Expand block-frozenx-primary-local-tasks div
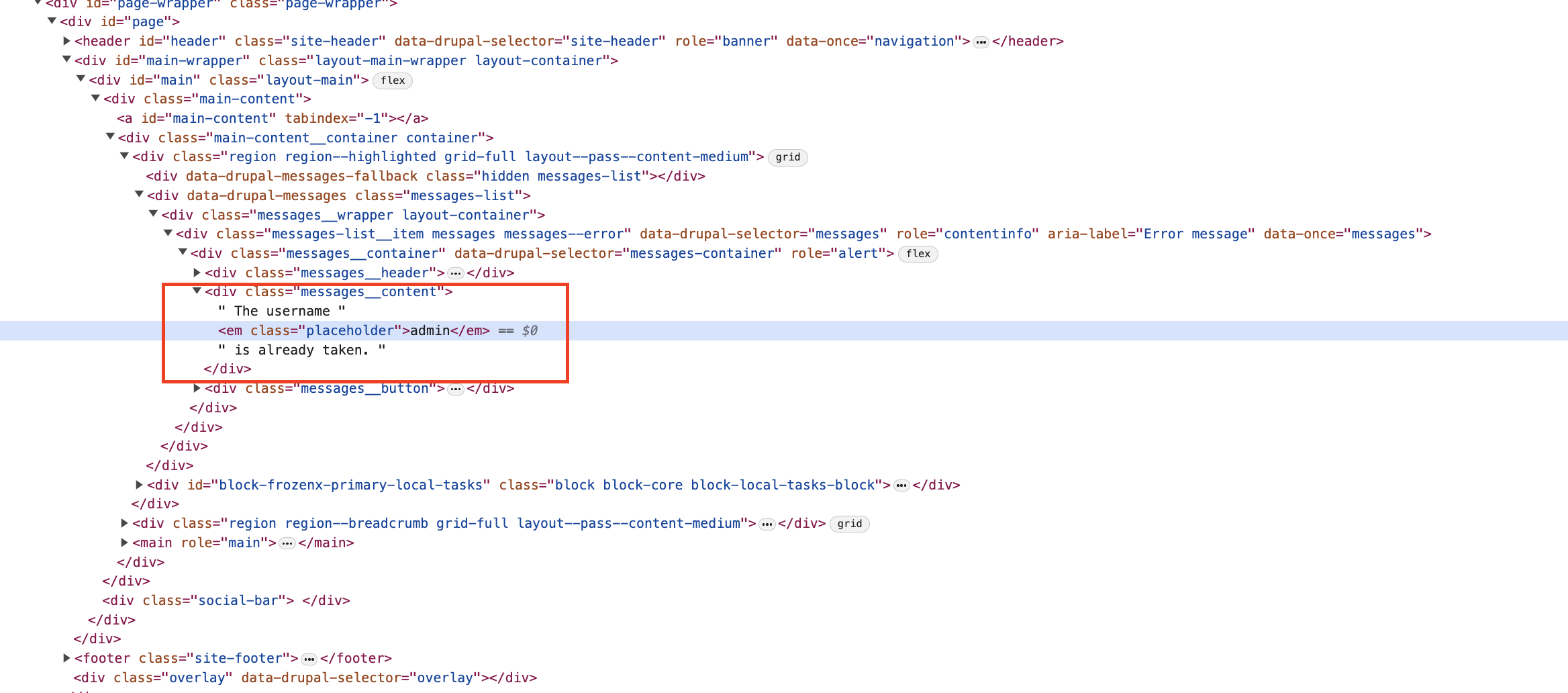Viewport: 1568px width, 693px height. (139, 485)
